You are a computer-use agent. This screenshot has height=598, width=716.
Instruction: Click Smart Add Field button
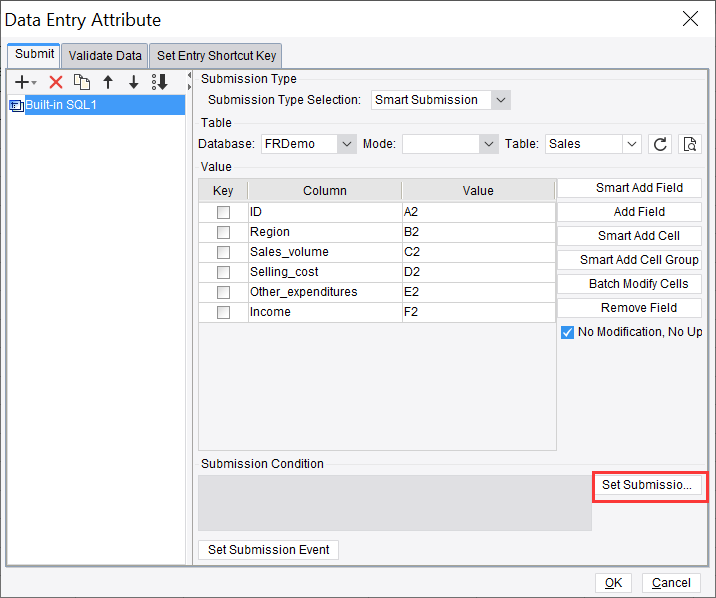coord(629,188)
